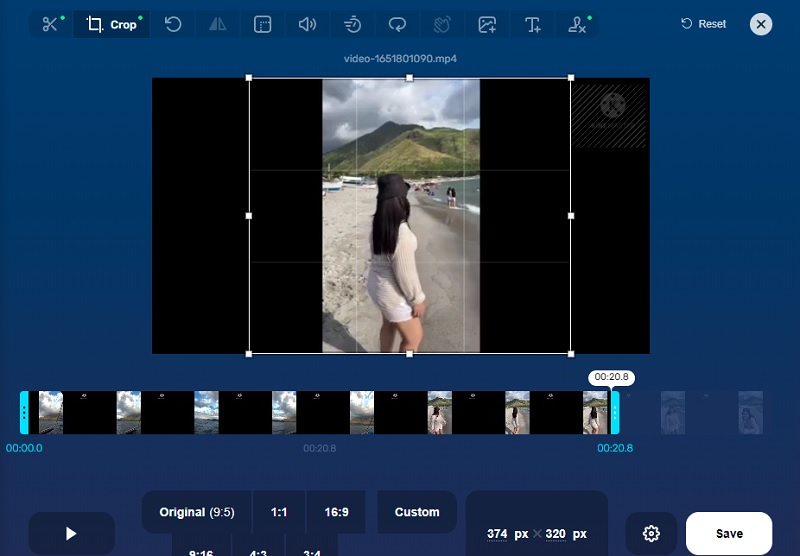Click the bottom-right crop corner handle
Image resolution: width=800 pixels, height=556 pixels.
(571, 354)
